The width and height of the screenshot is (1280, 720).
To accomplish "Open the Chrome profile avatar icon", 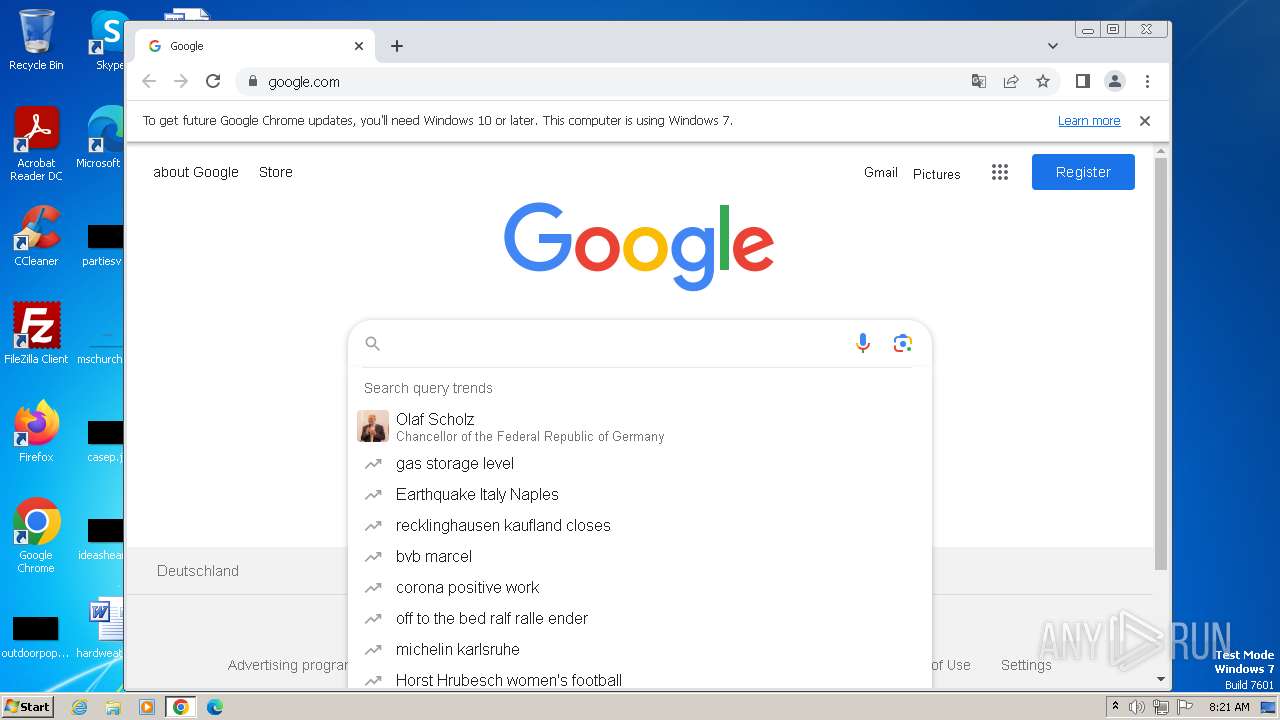I will click(x=1115, y=82).
